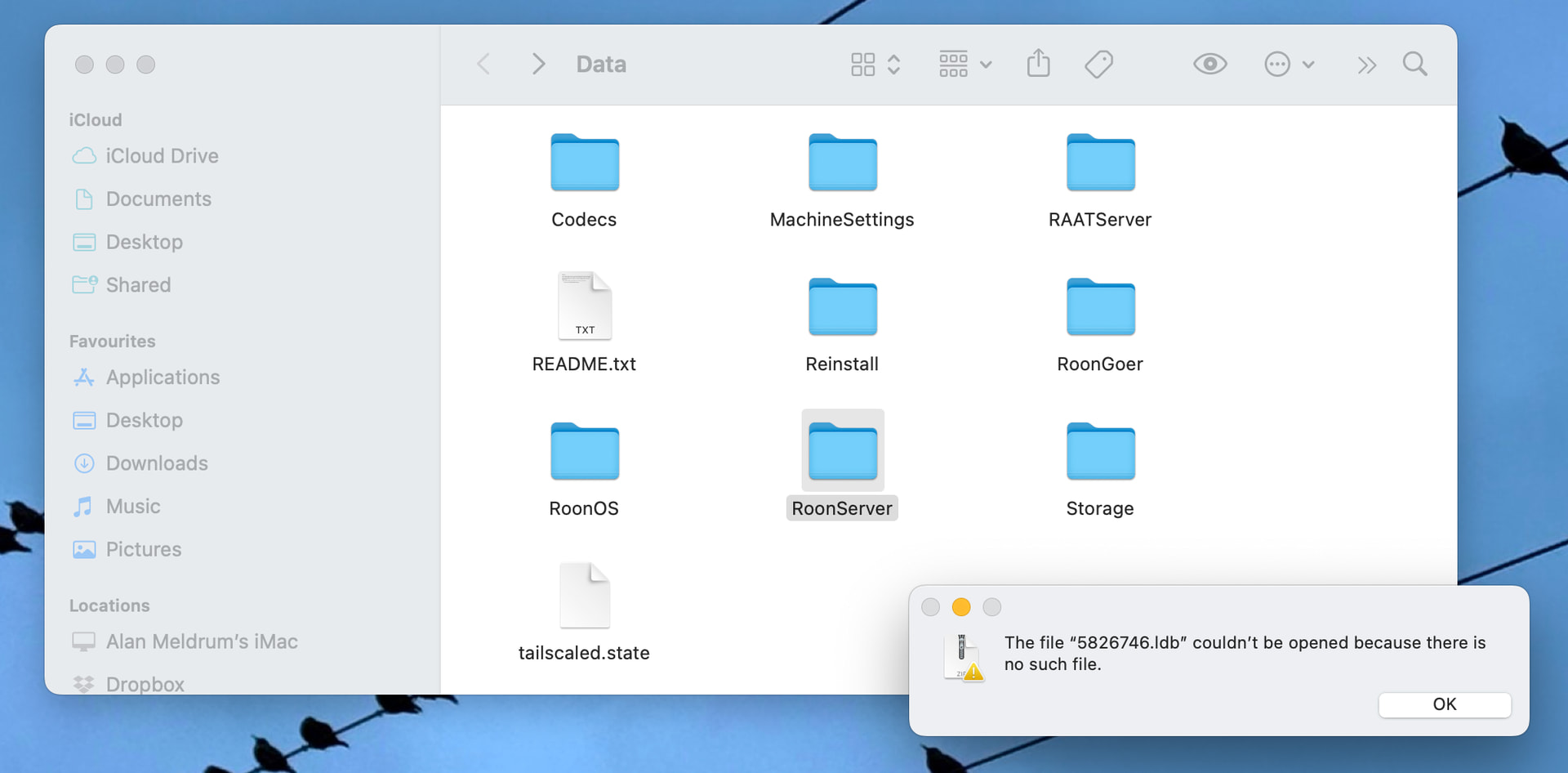This screenshot has height=773, width=1568.
Task: Go to iCloud Drive in sidebar
Action: pyautogui.click(x=162, y=156)
